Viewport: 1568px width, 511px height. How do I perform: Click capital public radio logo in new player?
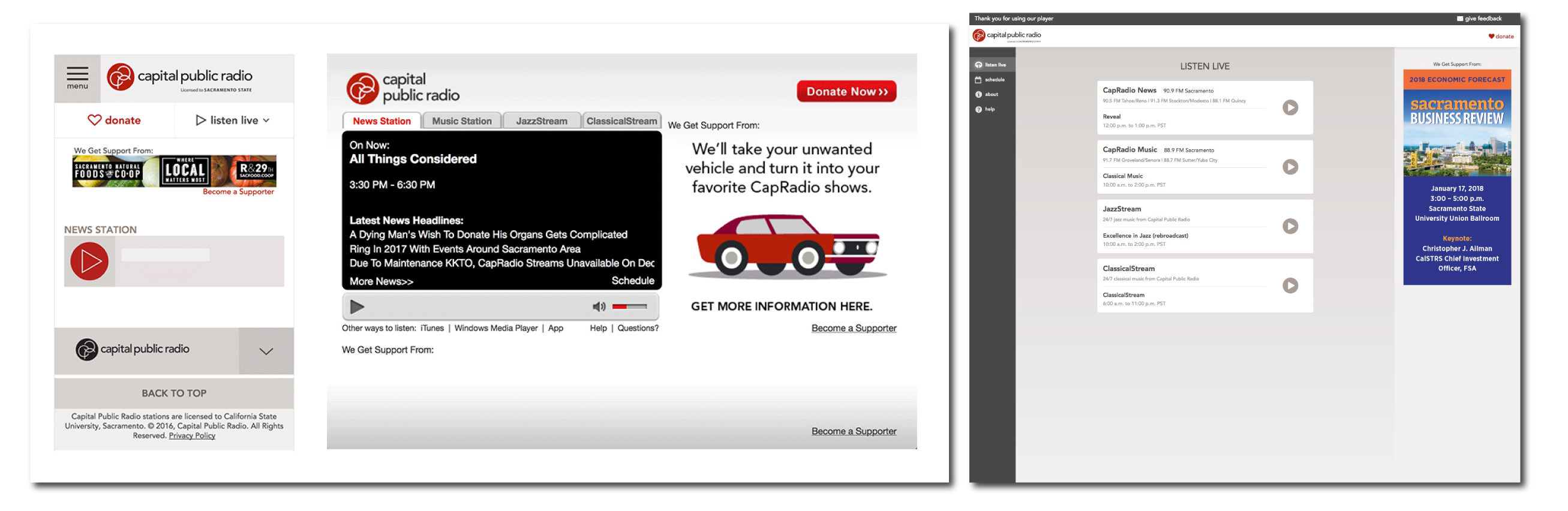[x=1007, y=35]
